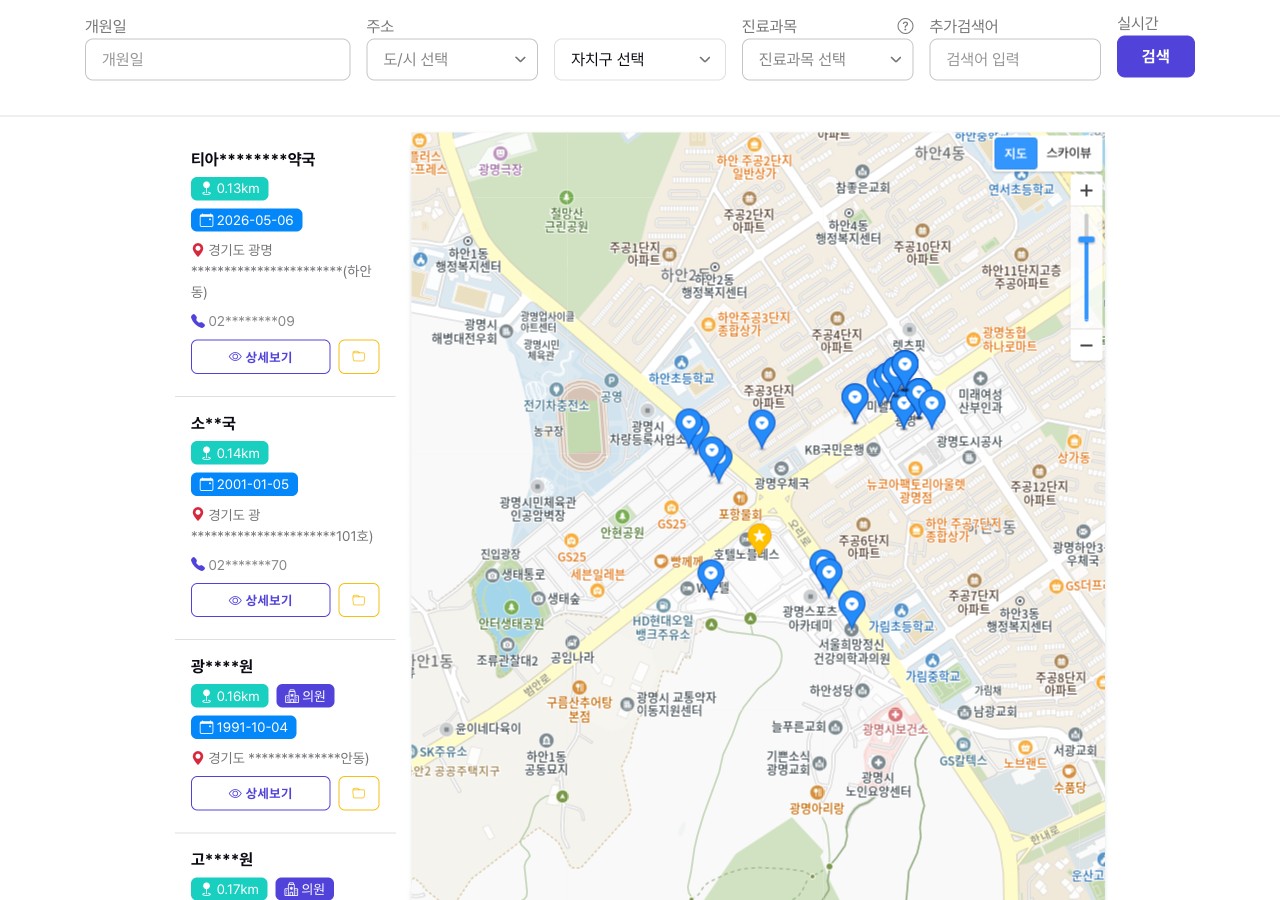
Task: Focus the 개원일 input field
Action: click(218, 59)
